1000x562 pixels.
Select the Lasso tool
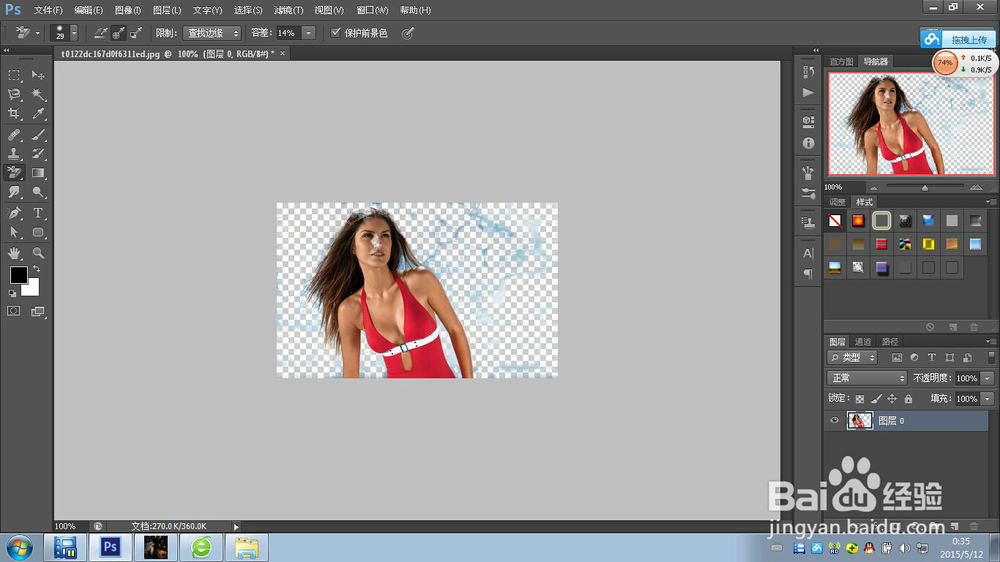tap(14, 94)
